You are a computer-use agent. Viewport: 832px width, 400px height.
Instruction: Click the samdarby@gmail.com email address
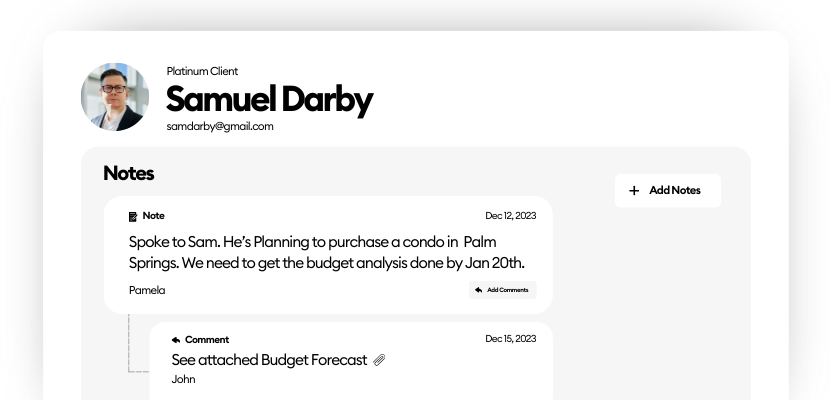(x=220, y=126)
